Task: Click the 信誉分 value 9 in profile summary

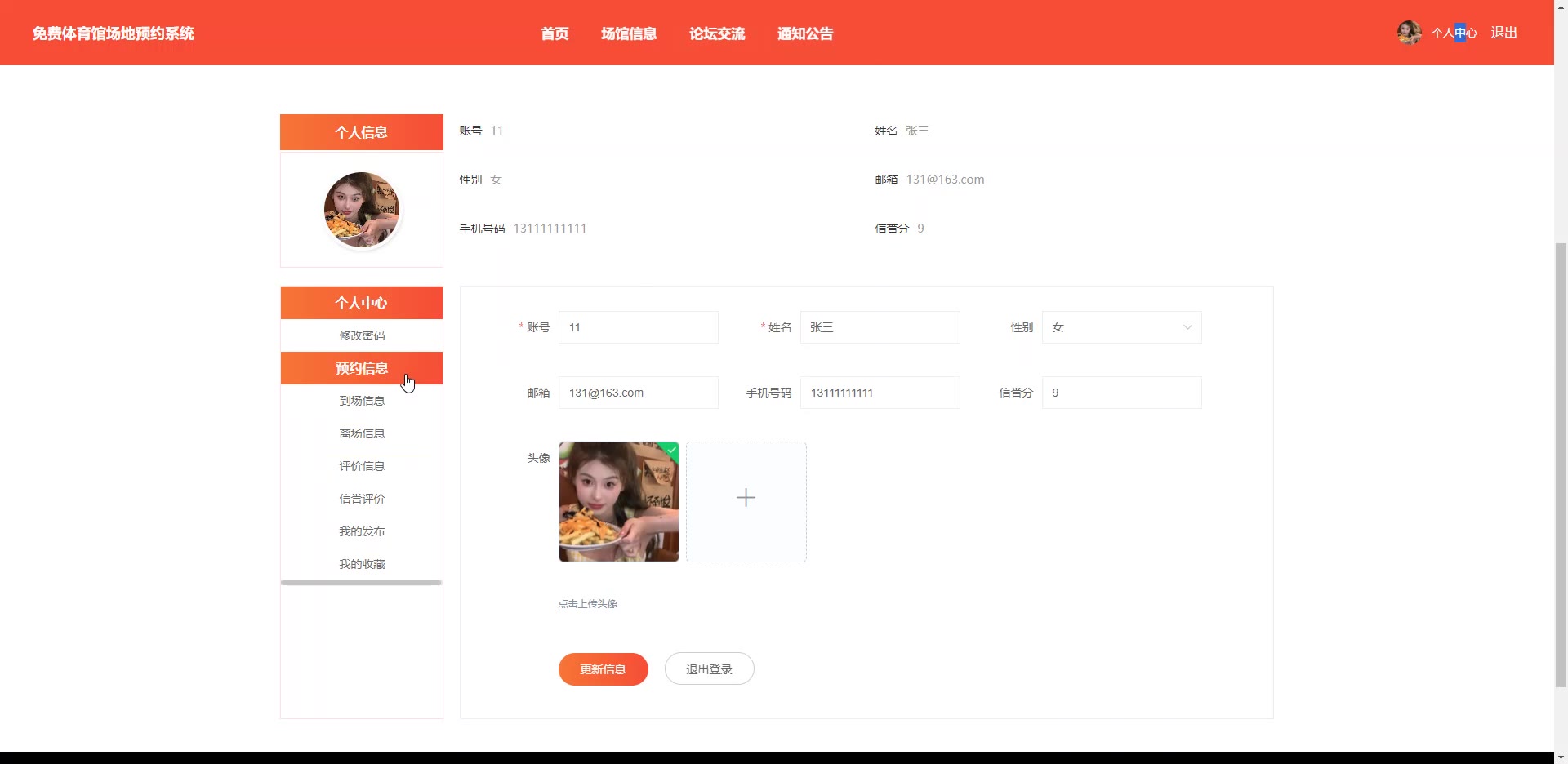Action: tap(920, 229)
